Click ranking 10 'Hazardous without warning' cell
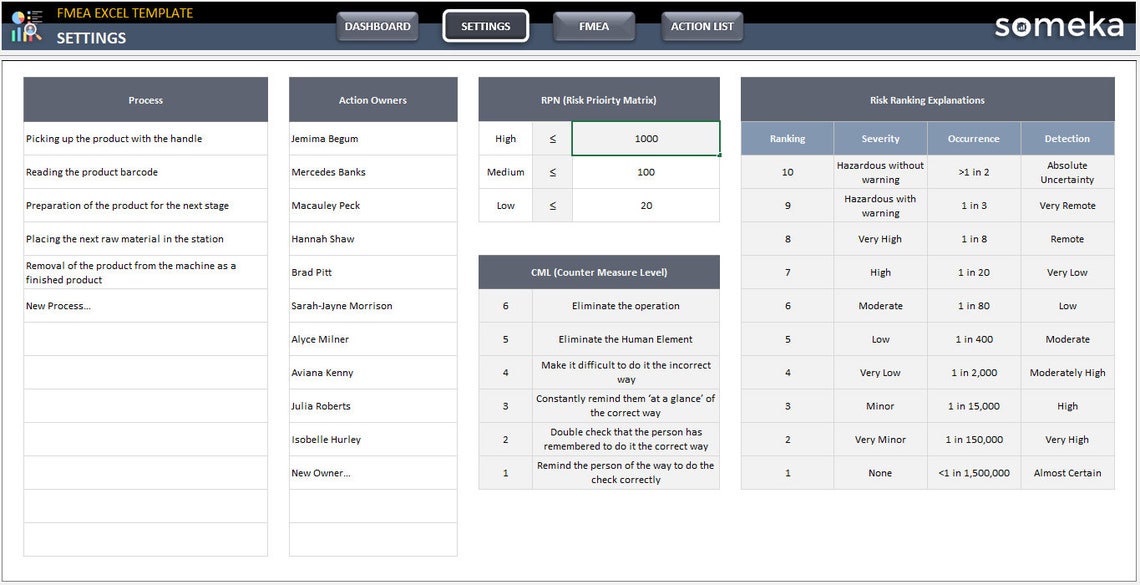1140x585 pixels. 880,172
